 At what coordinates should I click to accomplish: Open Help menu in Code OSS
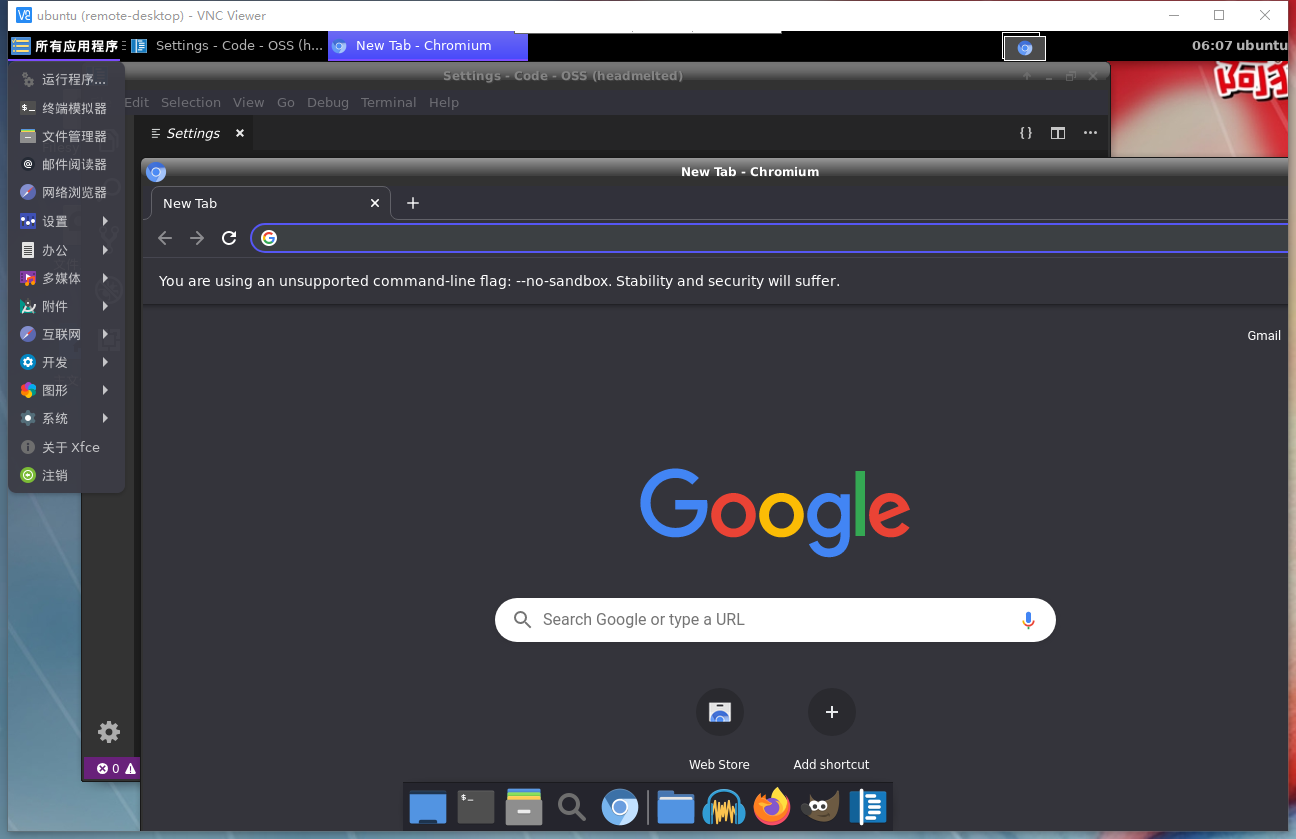(444, 102)
